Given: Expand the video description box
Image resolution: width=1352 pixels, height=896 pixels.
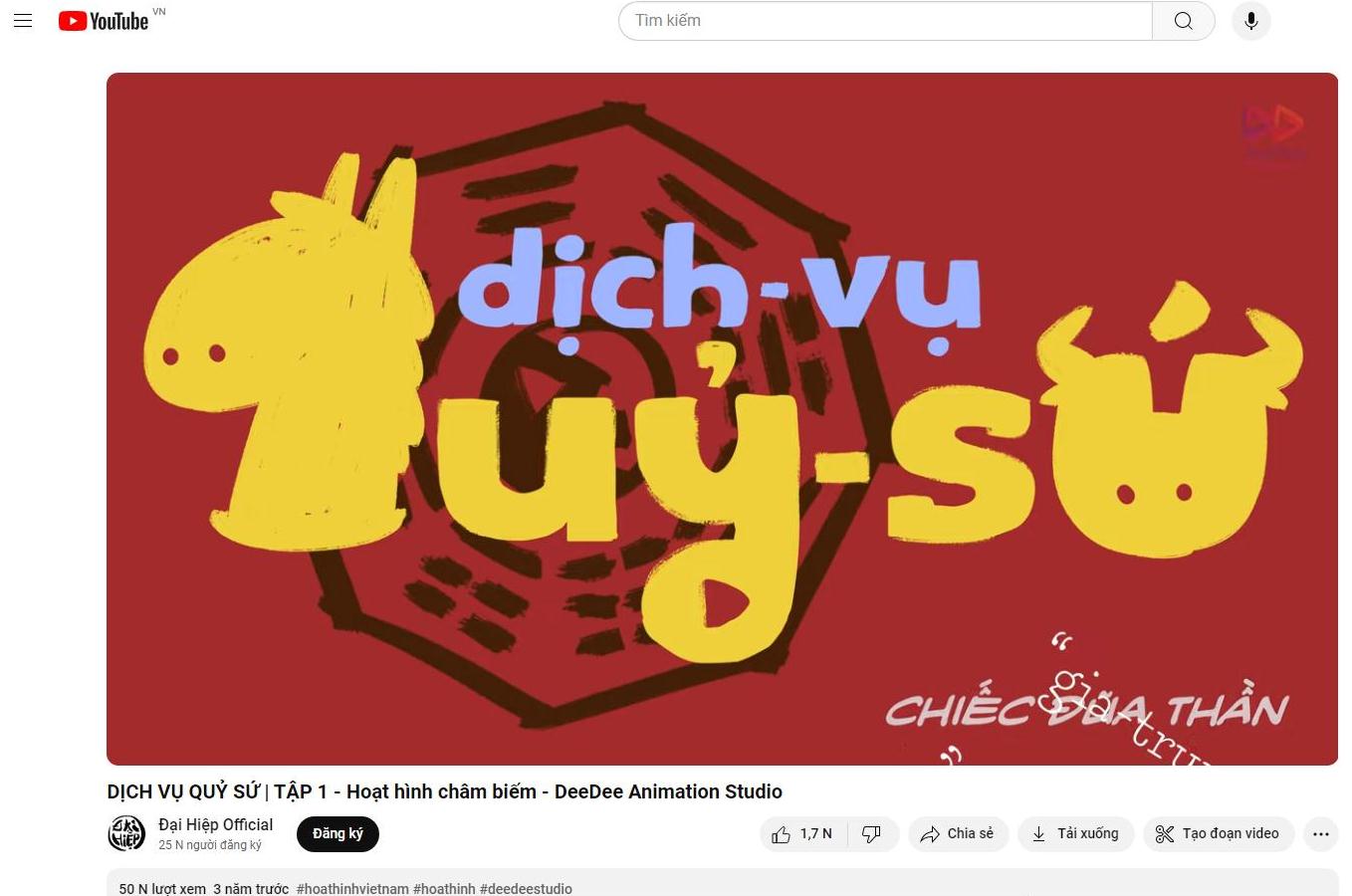Looking at the screenshot, I should pos(722,883).
